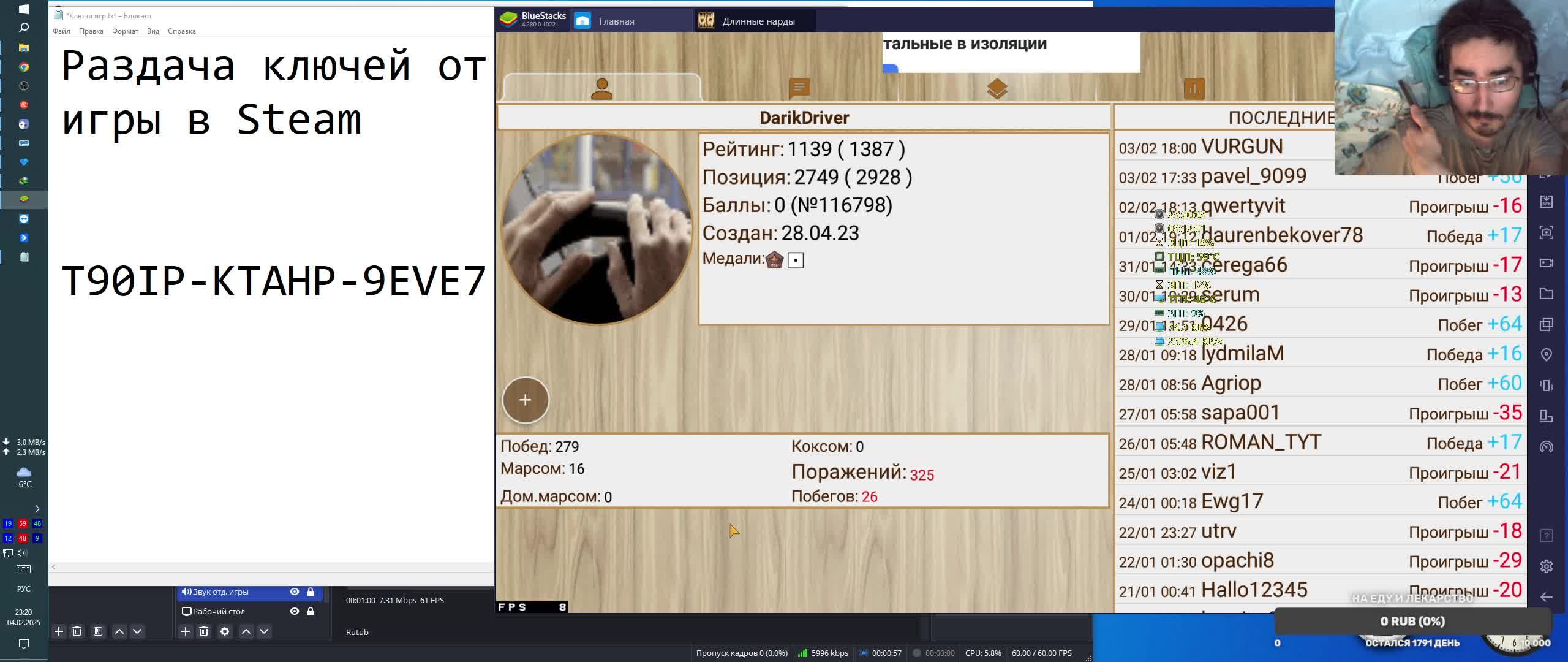Expand hidden system tray icons chevron

37,509
